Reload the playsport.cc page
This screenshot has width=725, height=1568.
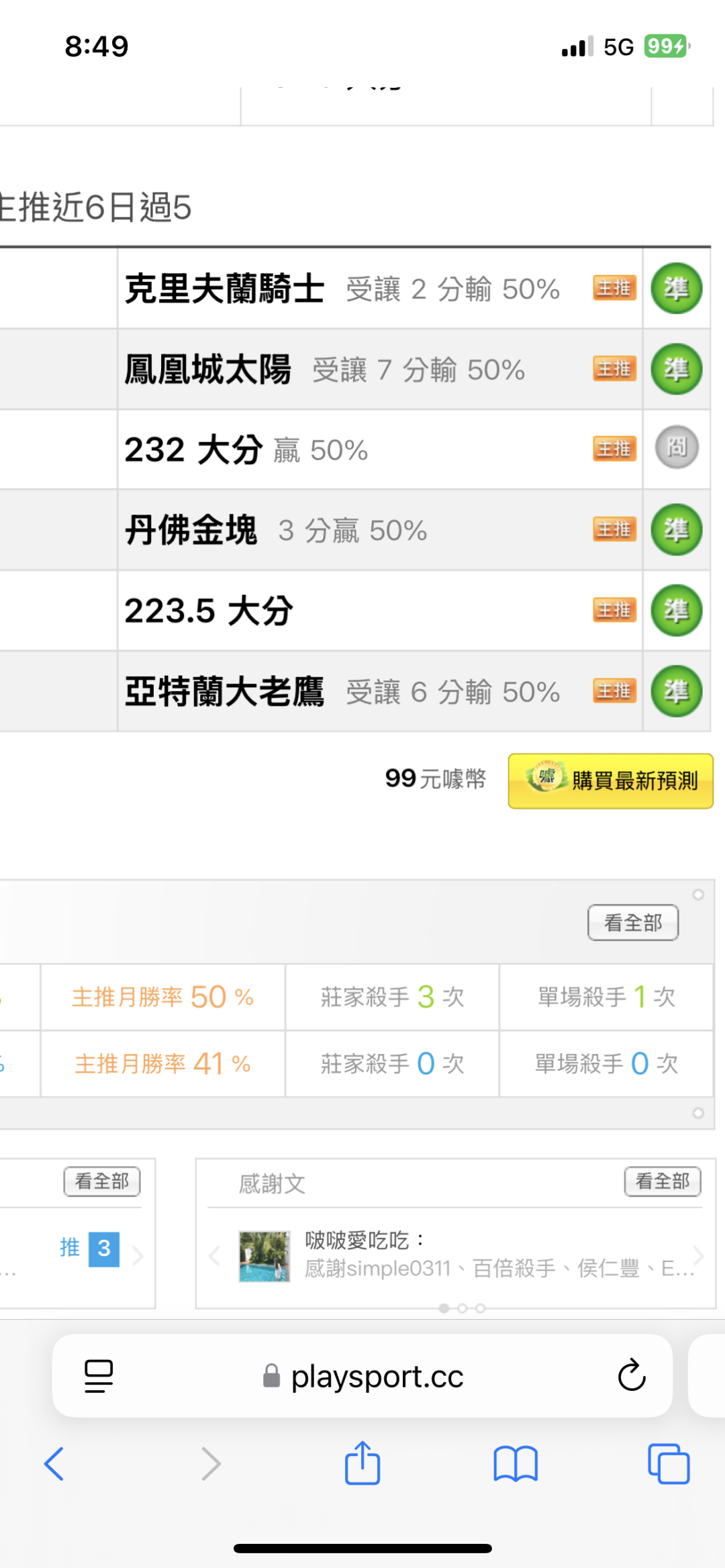click(x=631, y=1375)
